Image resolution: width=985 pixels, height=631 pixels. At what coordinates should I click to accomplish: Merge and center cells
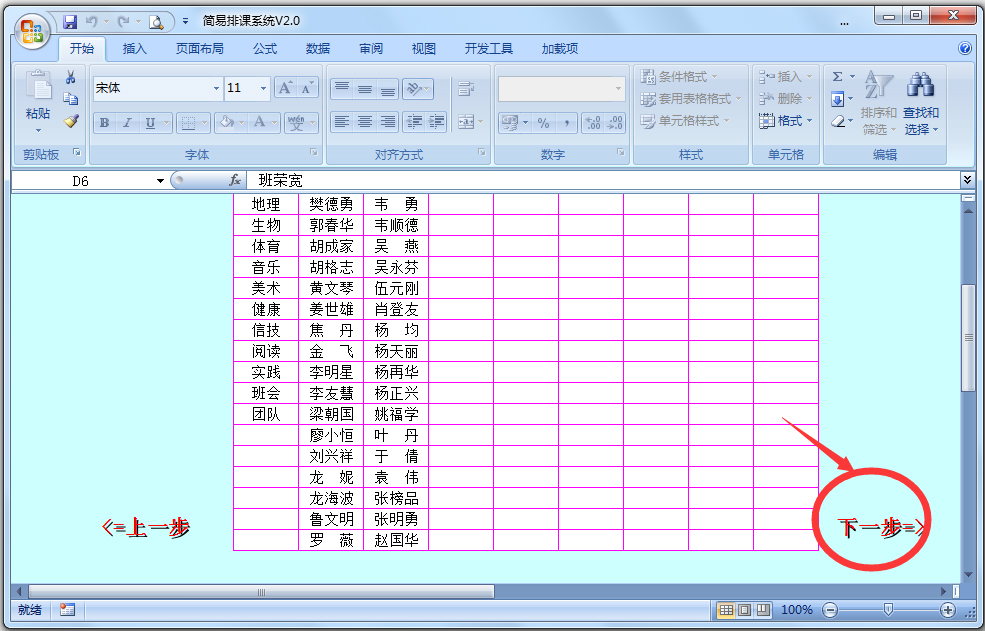[465, 121]
